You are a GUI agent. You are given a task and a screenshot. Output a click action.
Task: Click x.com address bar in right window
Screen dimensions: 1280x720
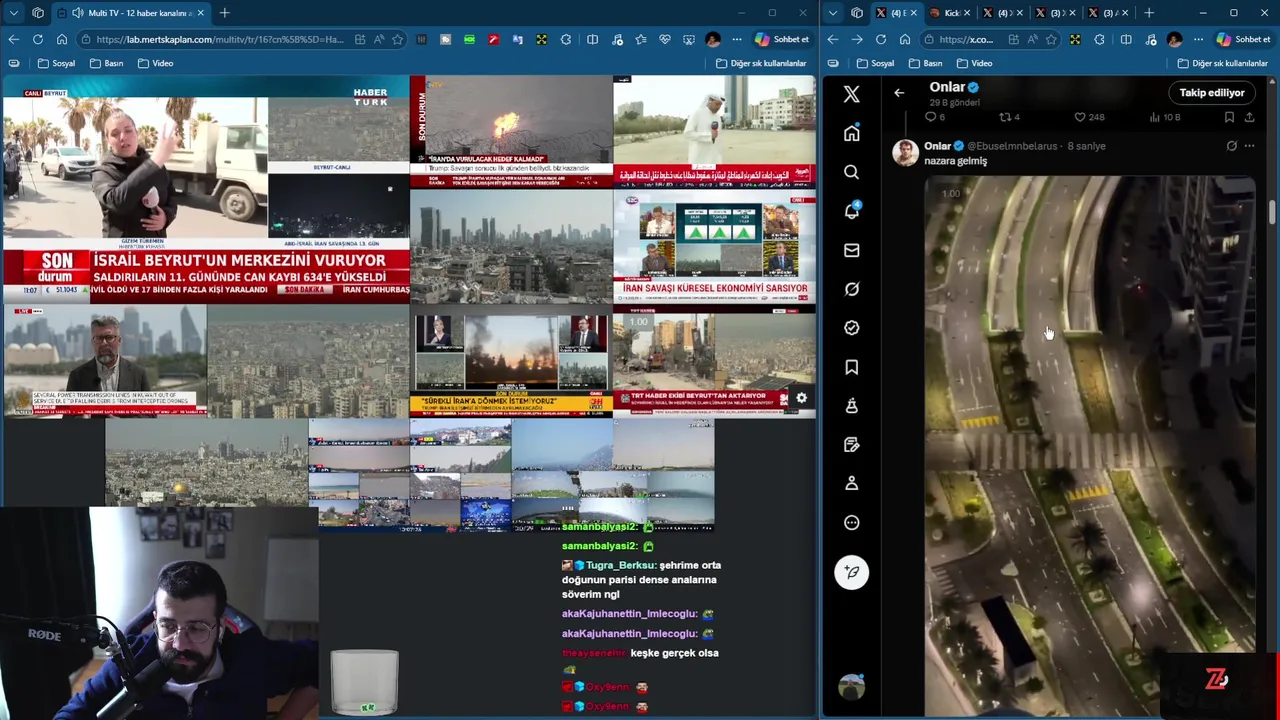[966, 39]
